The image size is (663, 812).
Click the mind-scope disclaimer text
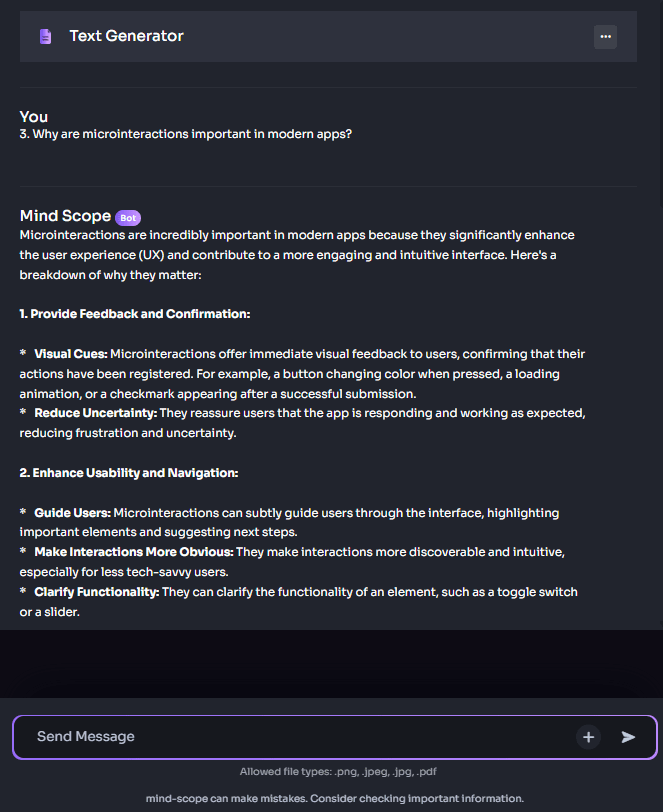click(331, 798)
